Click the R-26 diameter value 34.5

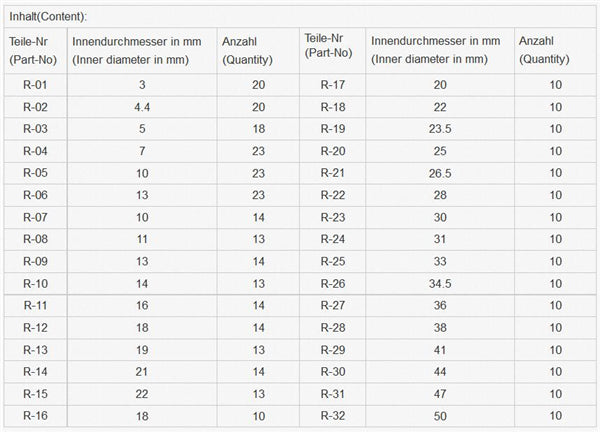tap(440, 283)
